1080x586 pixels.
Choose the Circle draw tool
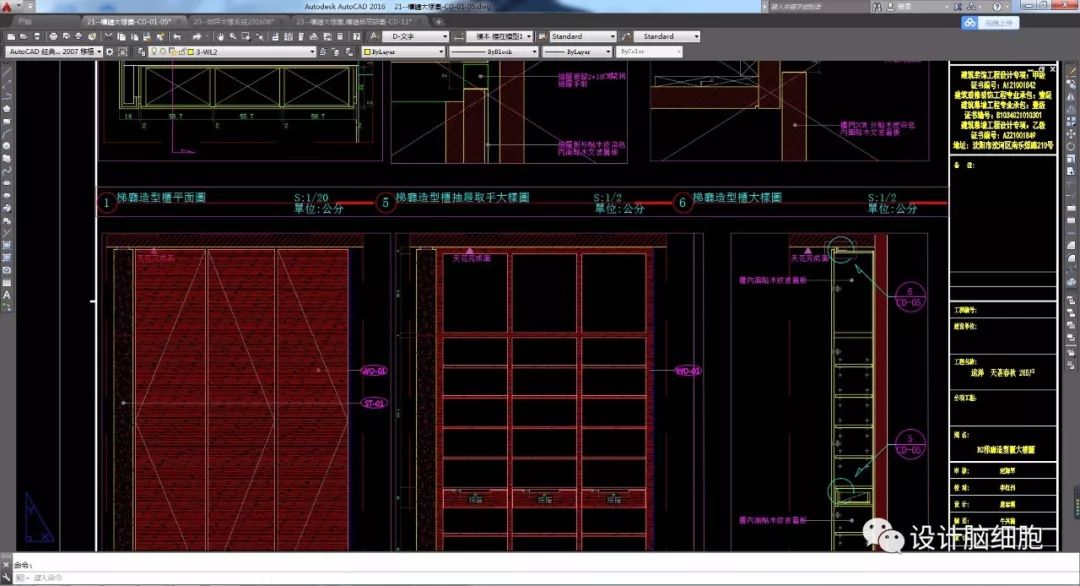click(7, 146)
